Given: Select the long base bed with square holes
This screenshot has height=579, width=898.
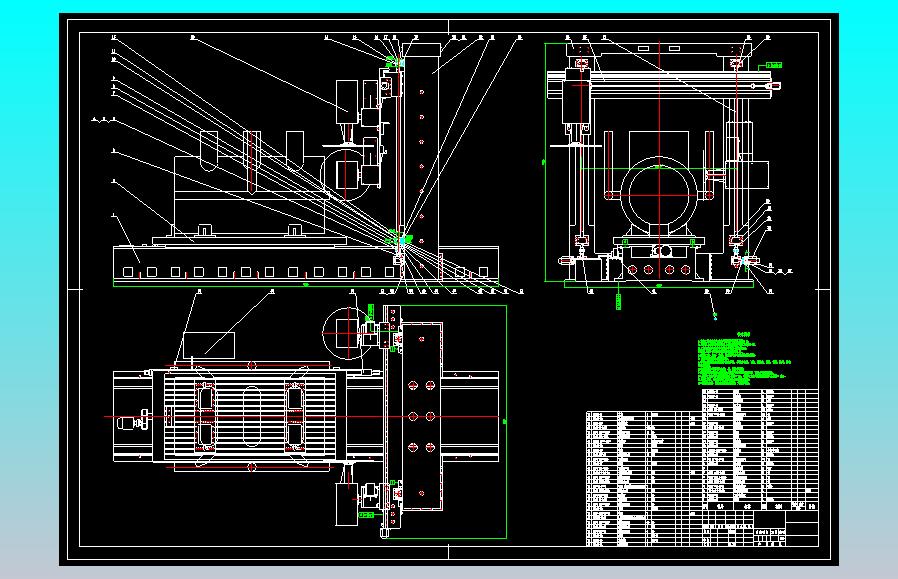Looking at the screenshot, I should tap(306, 263).
